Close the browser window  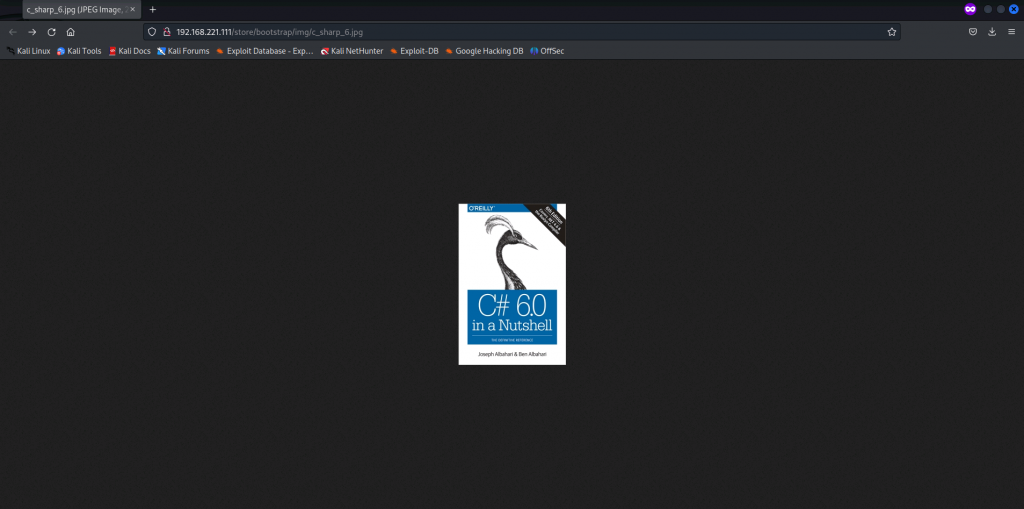(x=1014, y=9)
